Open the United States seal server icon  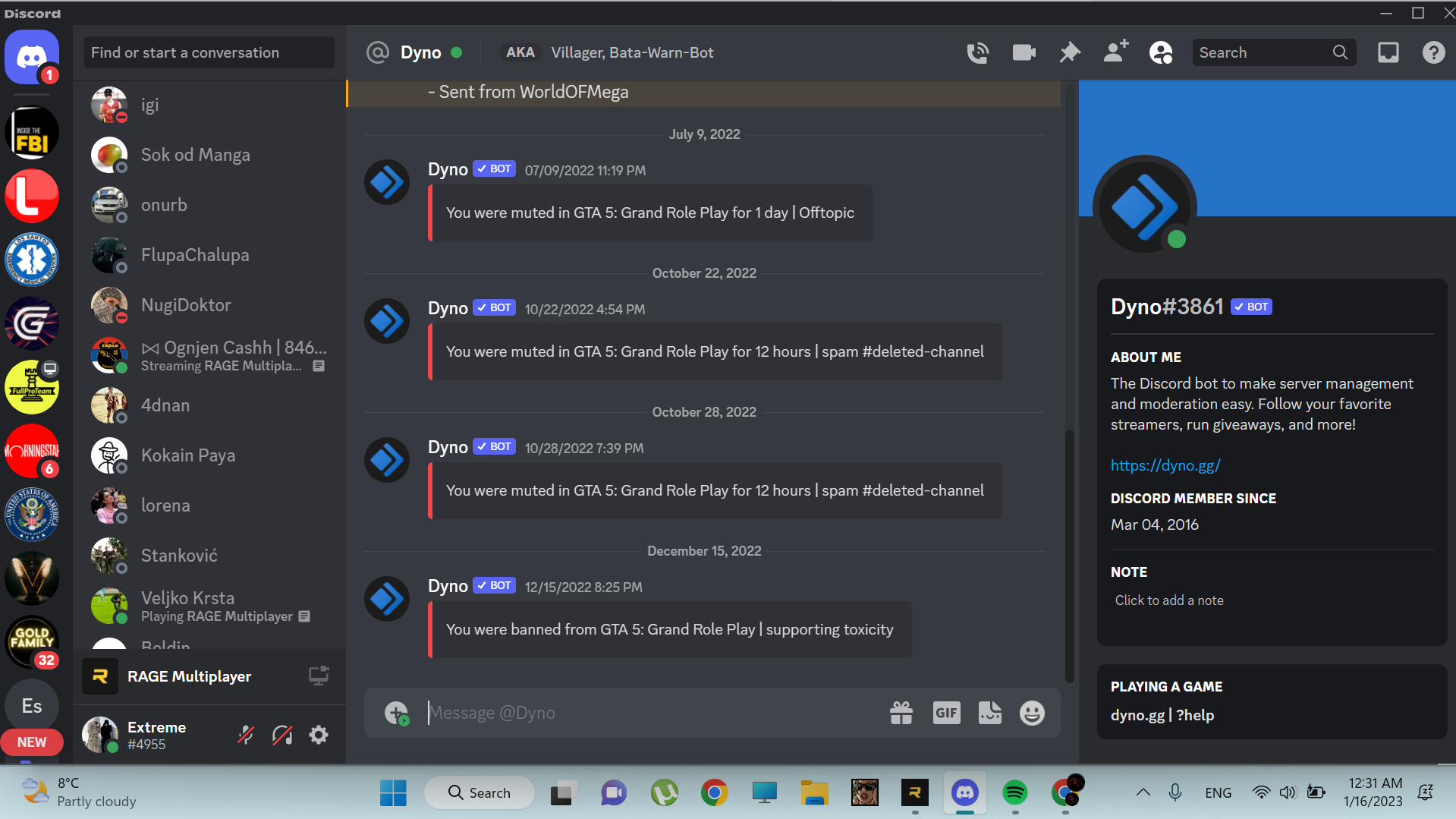(32, 515)
